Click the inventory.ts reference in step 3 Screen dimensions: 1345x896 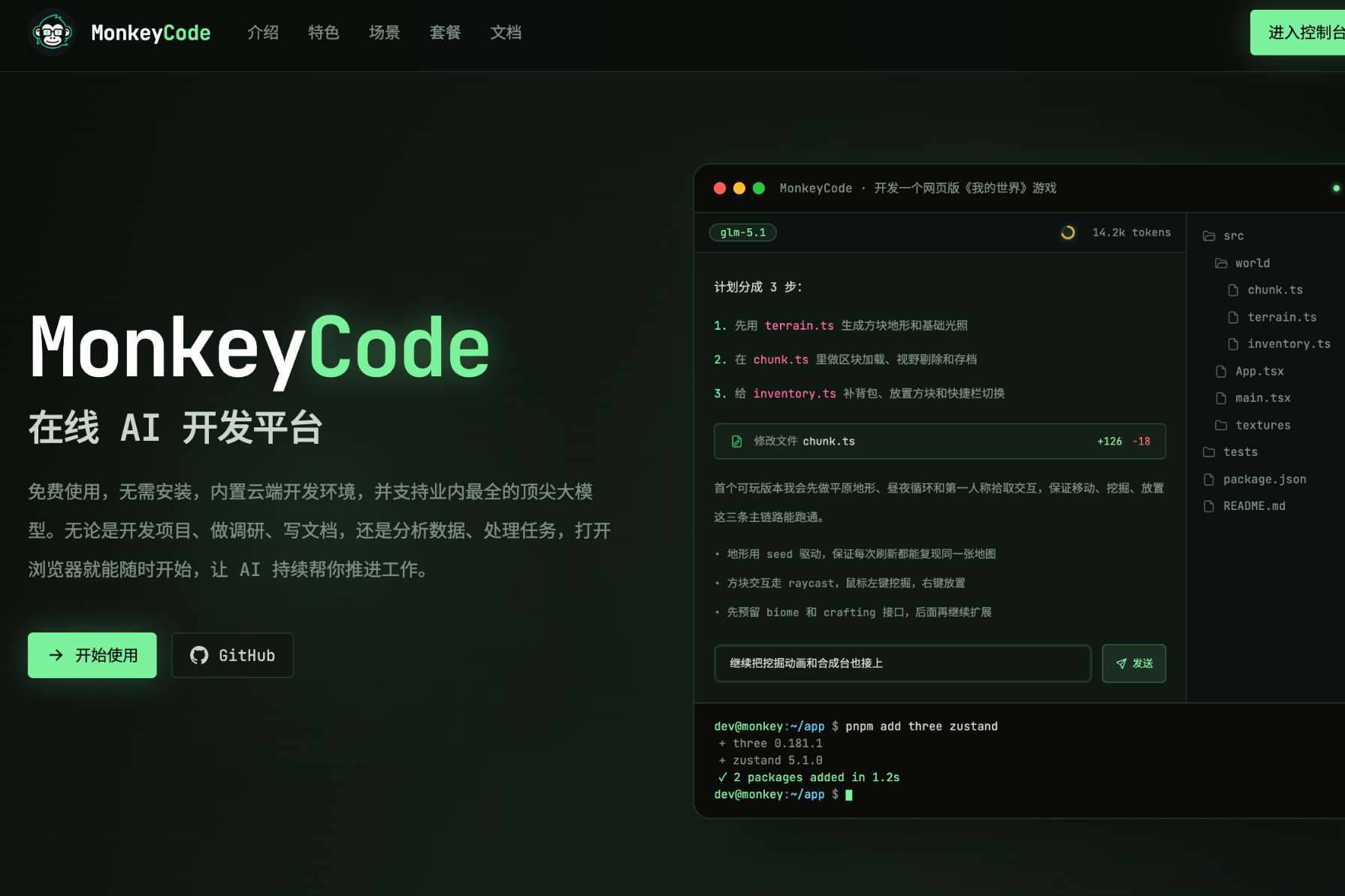point(794,394)
